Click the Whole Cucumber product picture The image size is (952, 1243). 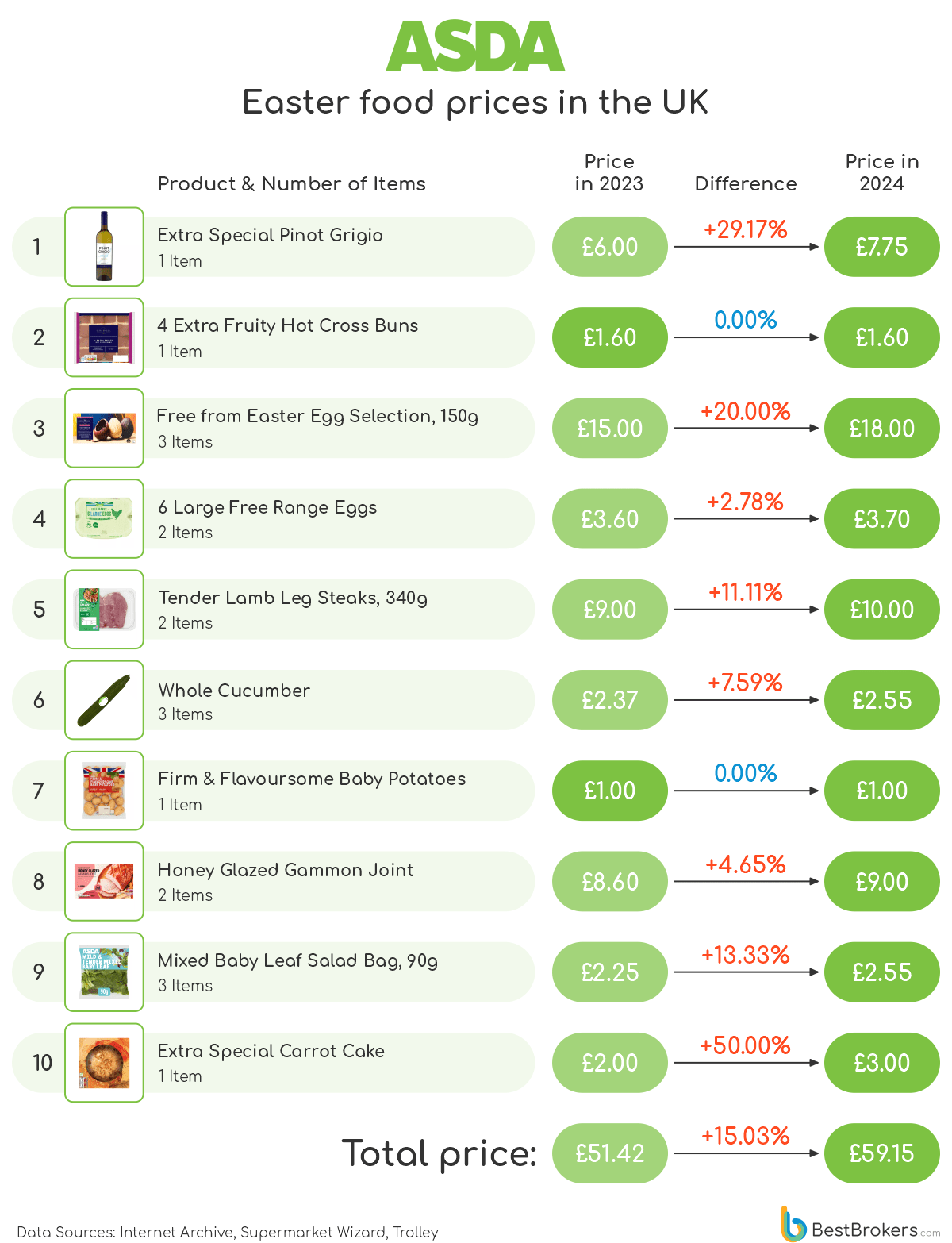pyautogui.click(x=104, y=700)
